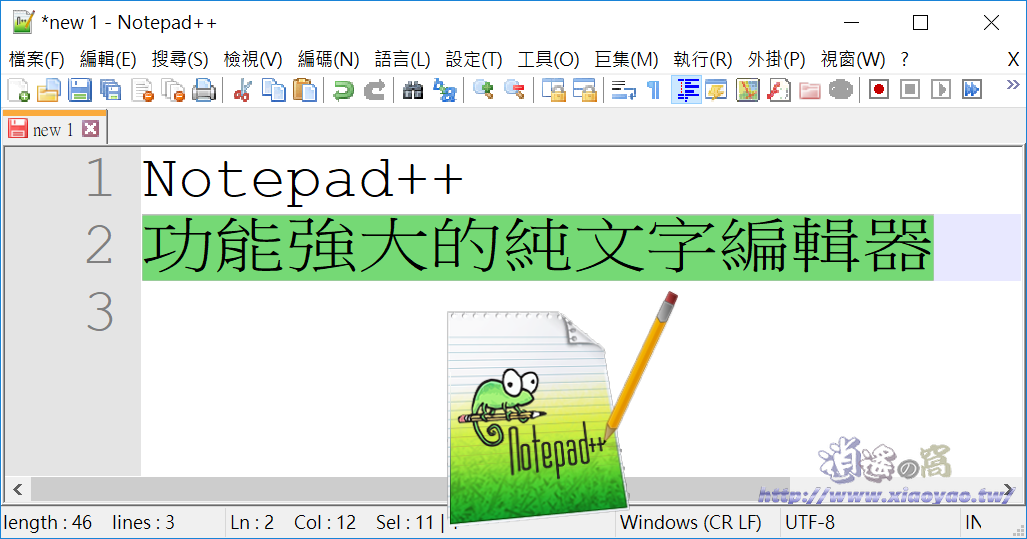1027x539 pixels.
Task: Click UTF-8 encoding in status bar
Action: 810,523
